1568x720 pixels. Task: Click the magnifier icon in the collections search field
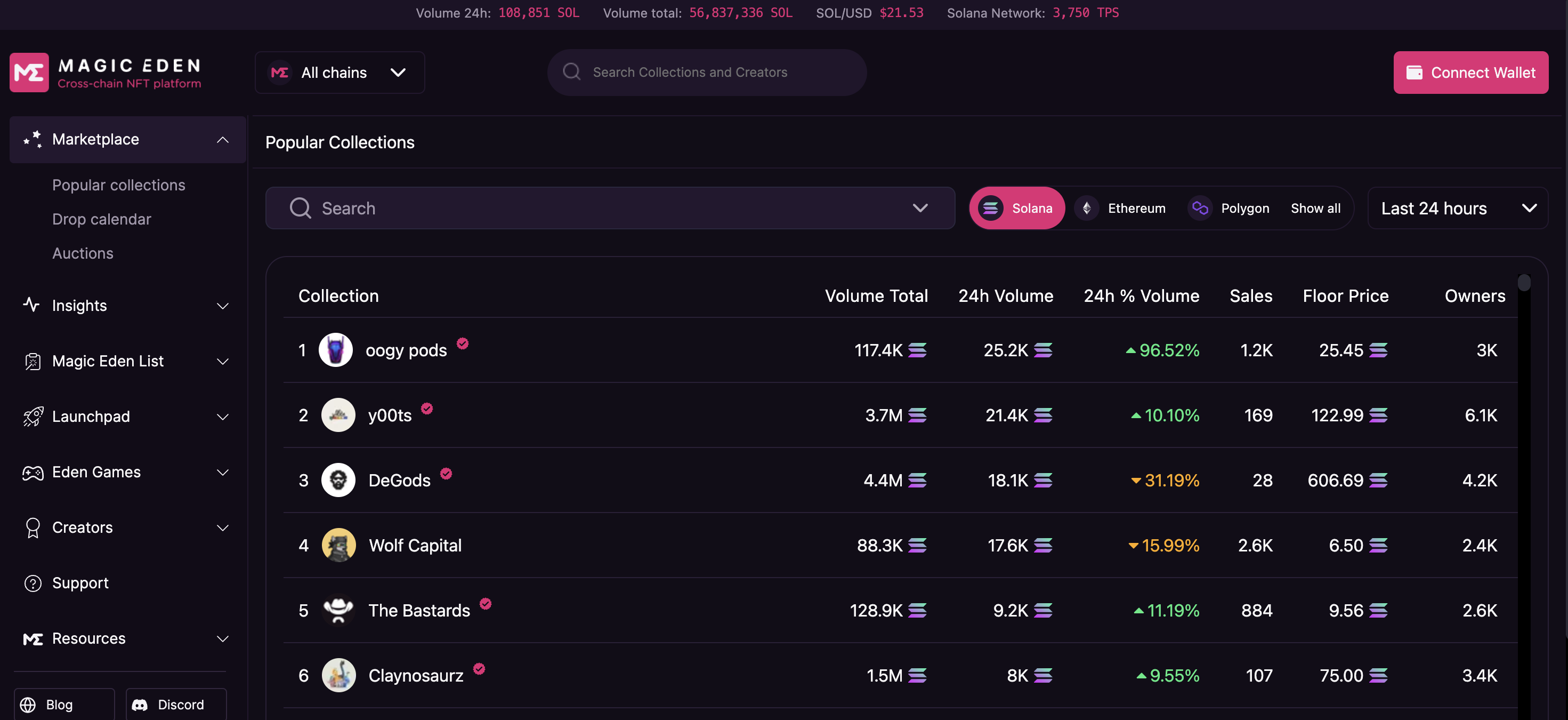[x=300, y=207]
